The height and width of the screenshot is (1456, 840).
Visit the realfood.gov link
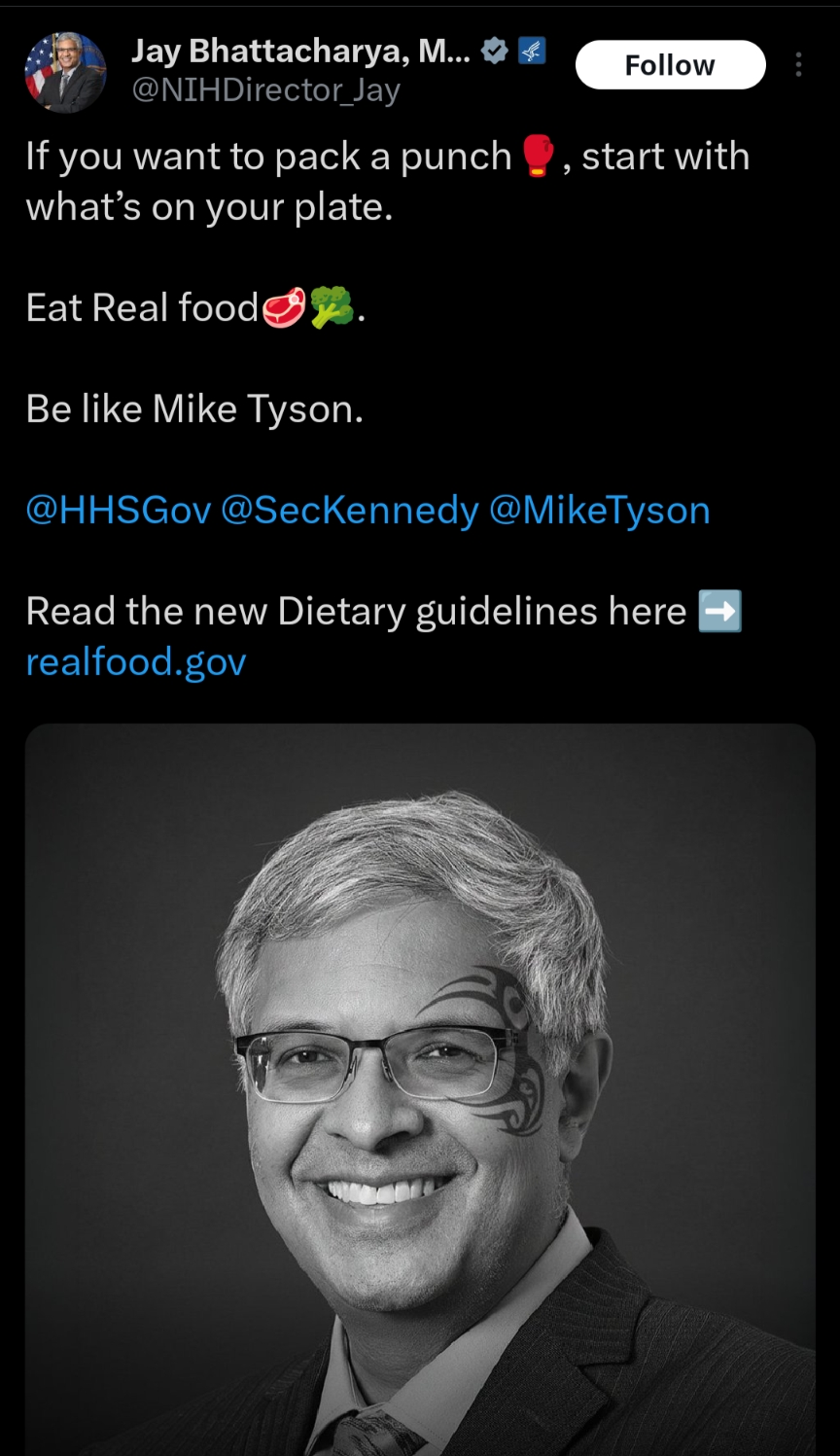point(136,662)
